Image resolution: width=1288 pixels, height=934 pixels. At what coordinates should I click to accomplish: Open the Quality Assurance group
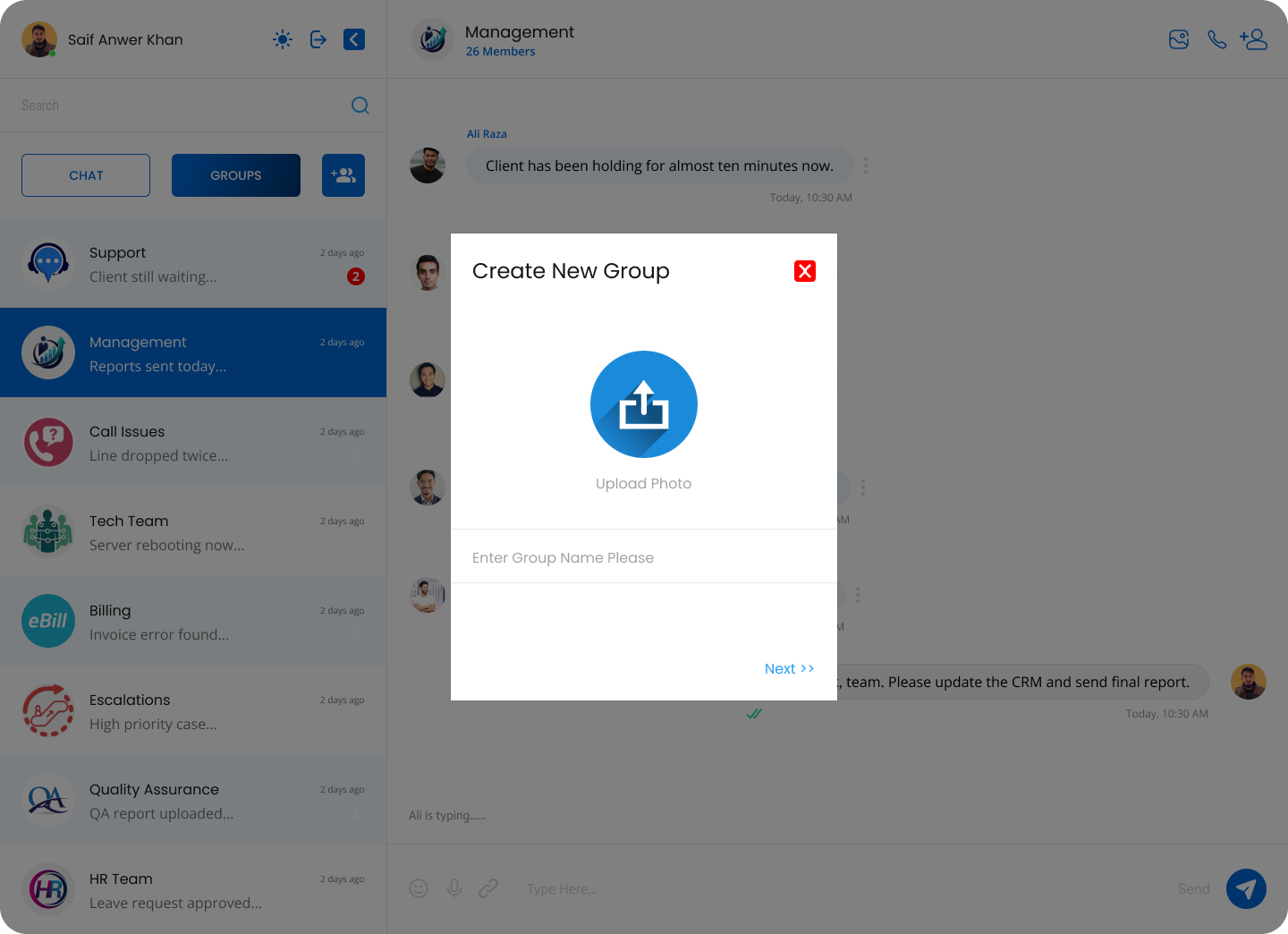pos(193,800)
